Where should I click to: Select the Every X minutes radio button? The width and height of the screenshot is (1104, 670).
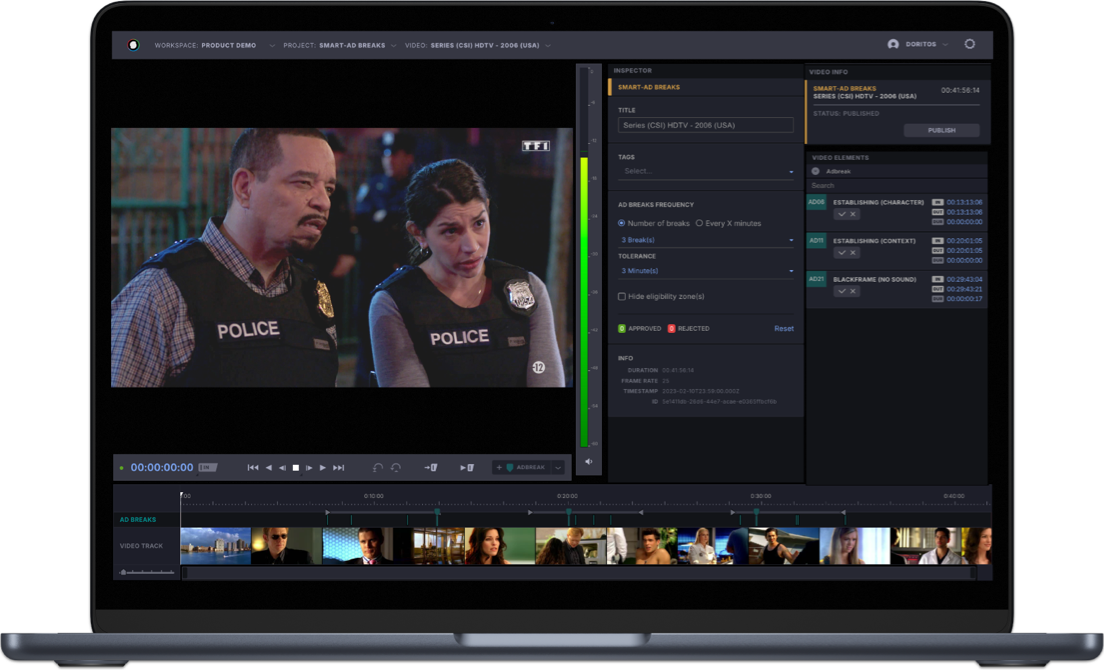[699, 223]
